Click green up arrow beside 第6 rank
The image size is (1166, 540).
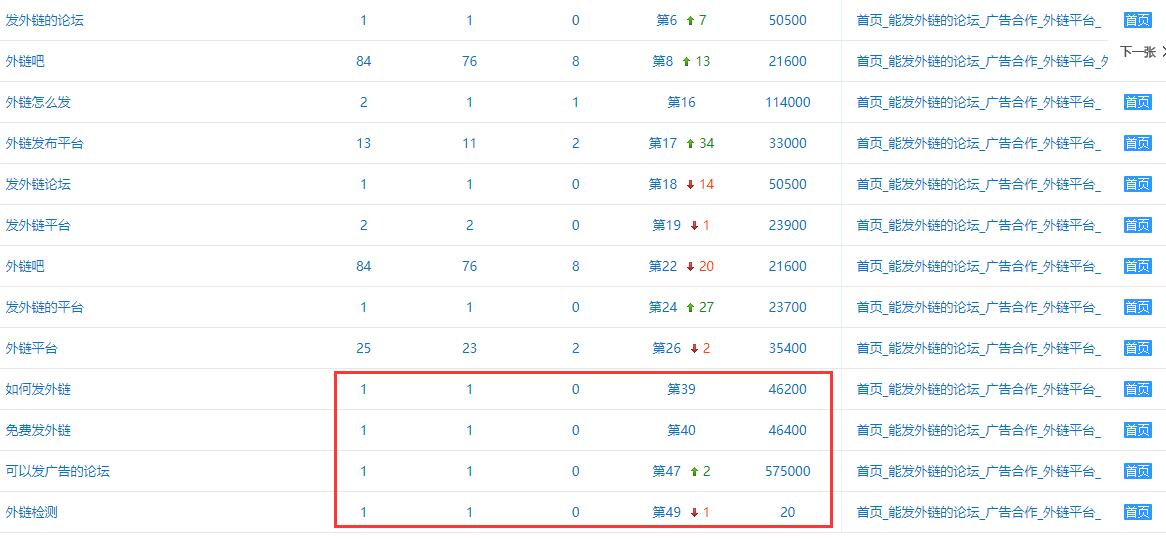coord(690,21)
